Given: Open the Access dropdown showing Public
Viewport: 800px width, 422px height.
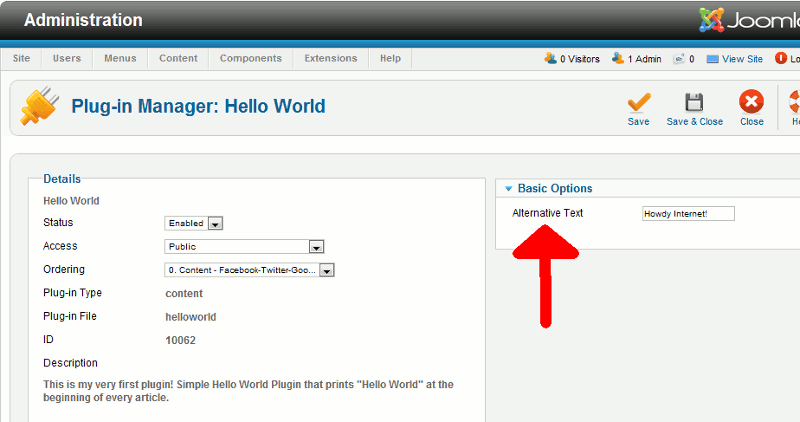Looking at the screenshot, I should point(244,246).
